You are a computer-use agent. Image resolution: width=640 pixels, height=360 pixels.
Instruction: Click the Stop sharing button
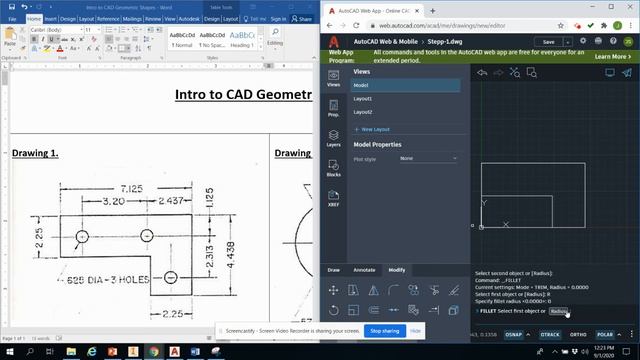(x=384, y=331)
